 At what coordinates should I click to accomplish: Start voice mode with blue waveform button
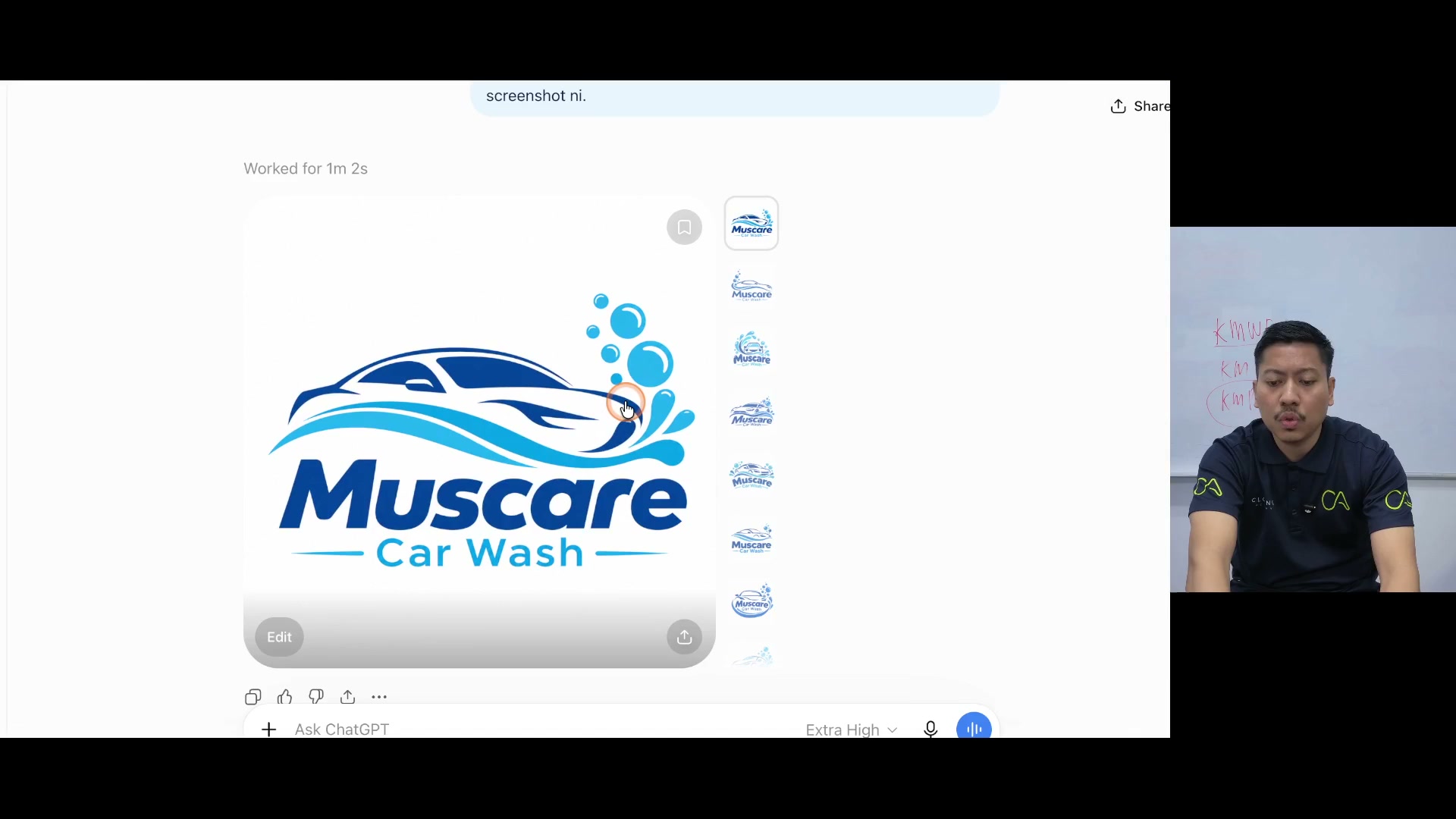[974, 726]
